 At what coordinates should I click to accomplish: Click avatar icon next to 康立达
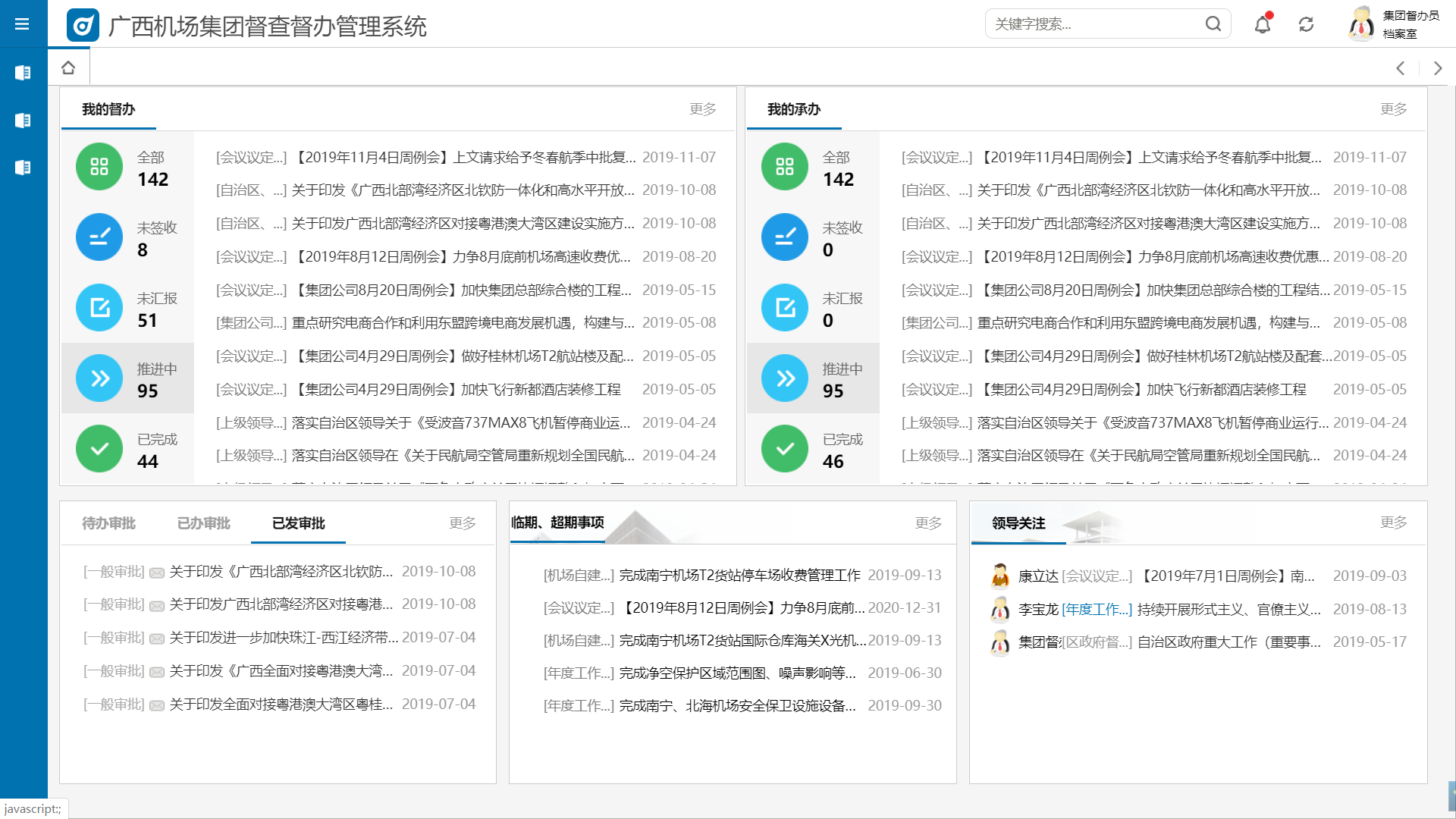tap(1000, 576)
